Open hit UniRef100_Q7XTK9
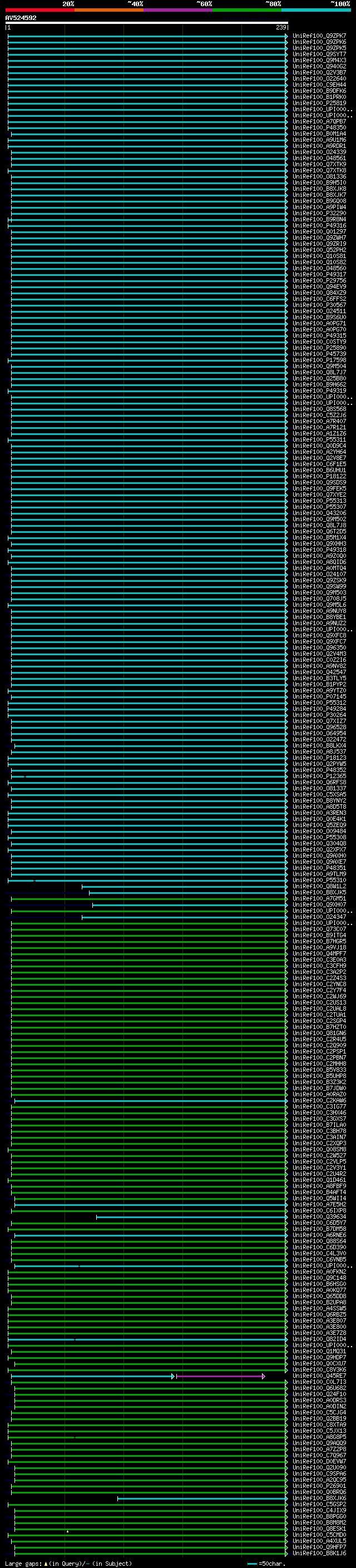This screenshot has height=1568, width=356. pos(319,164)
